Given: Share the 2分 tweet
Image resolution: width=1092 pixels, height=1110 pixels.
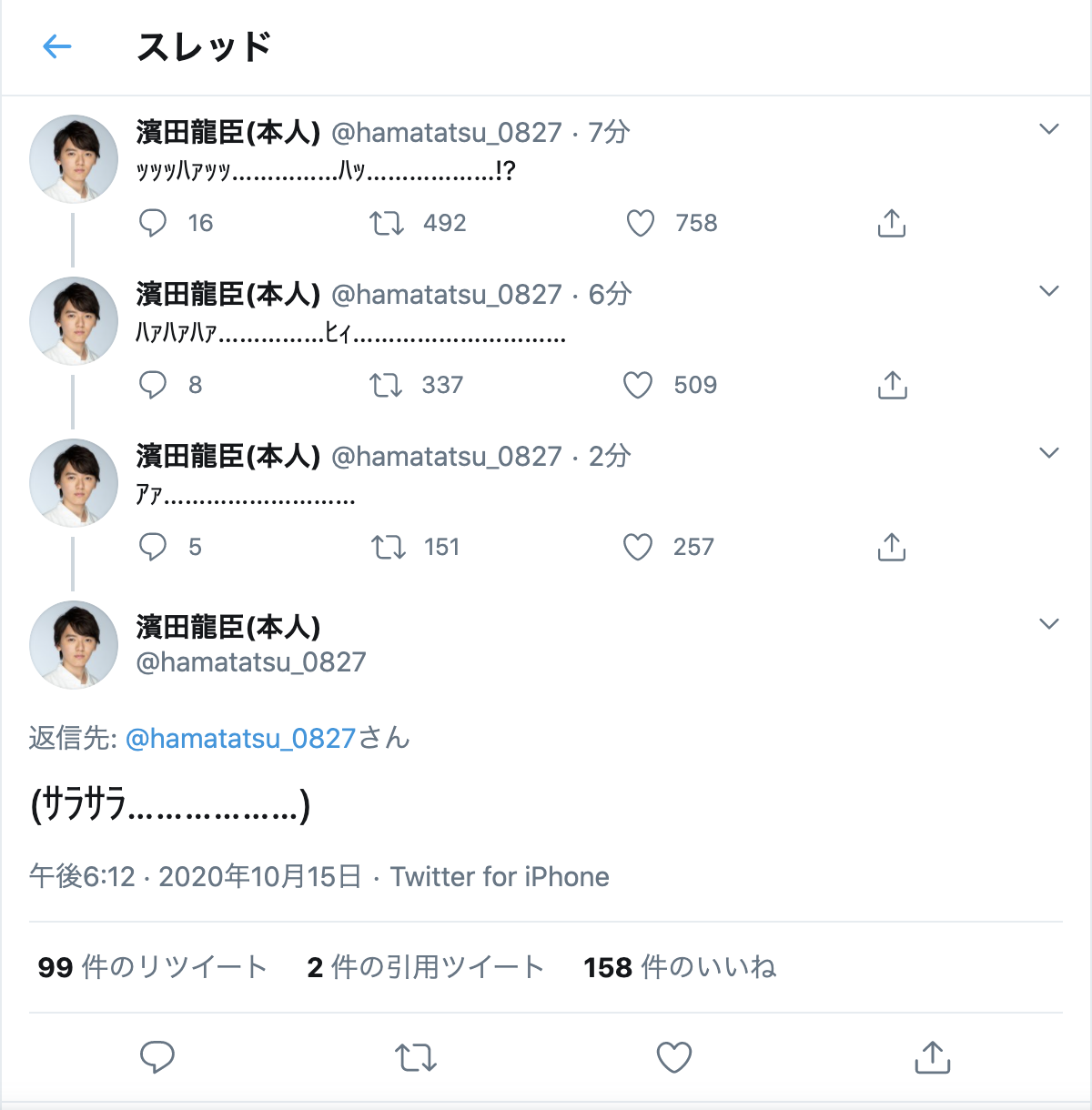Looking at the screenshot, I should [x=892, y=547].
